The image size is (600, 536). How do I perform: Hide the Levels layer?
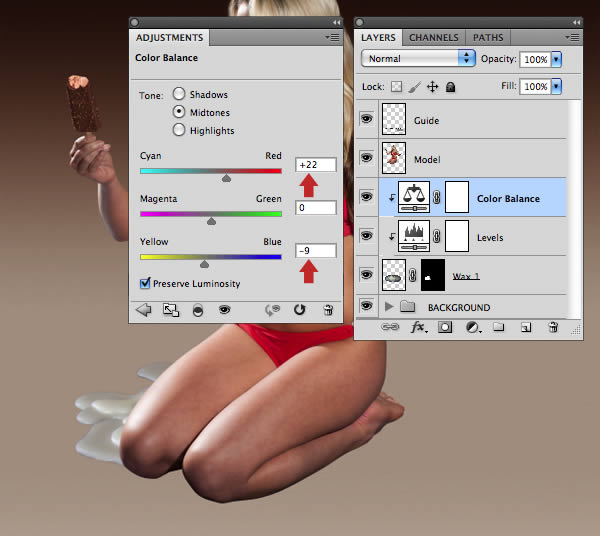pos(367,235)
